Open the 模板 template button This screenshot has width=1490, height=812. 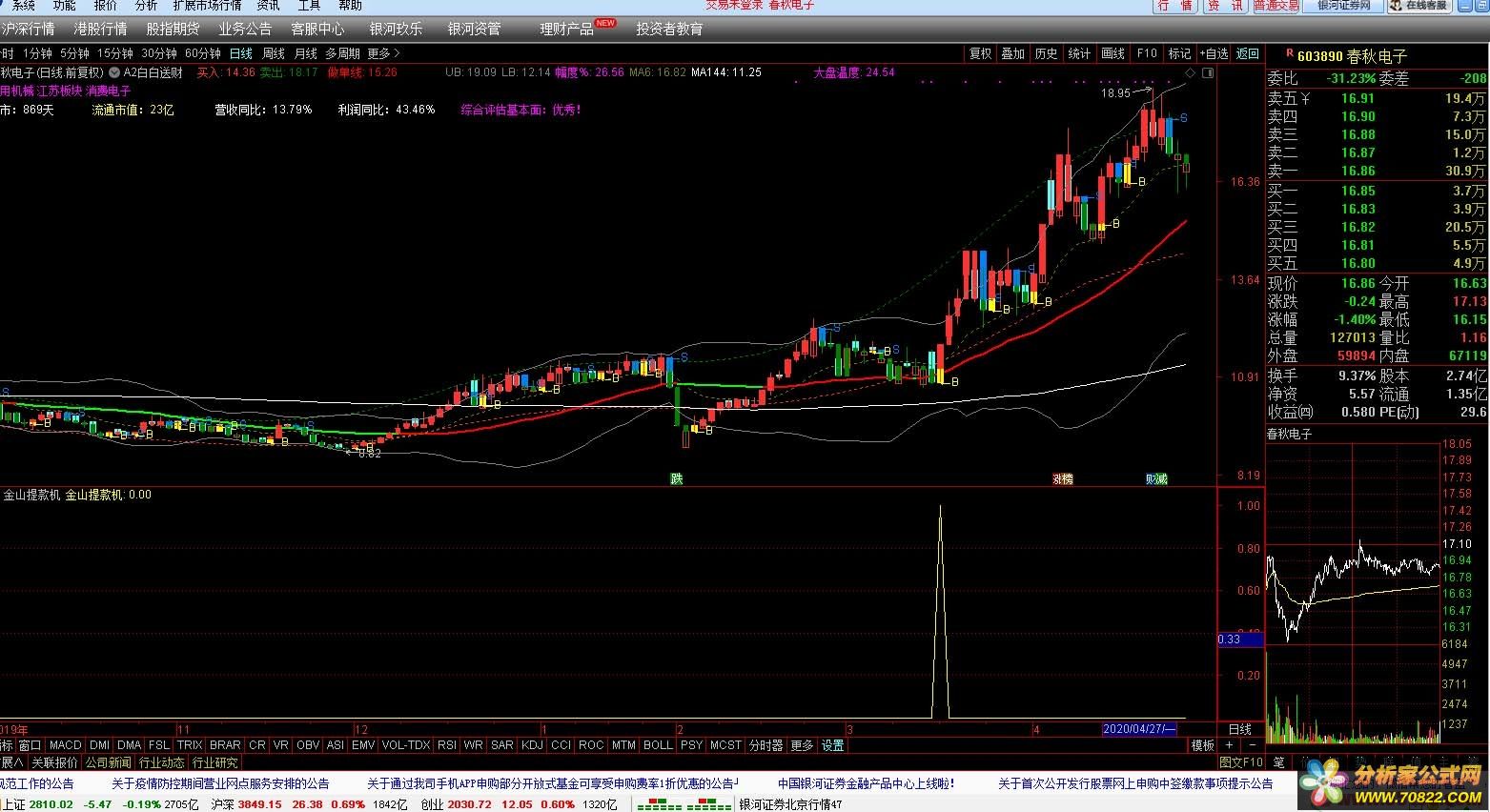tap(1202, 745)
